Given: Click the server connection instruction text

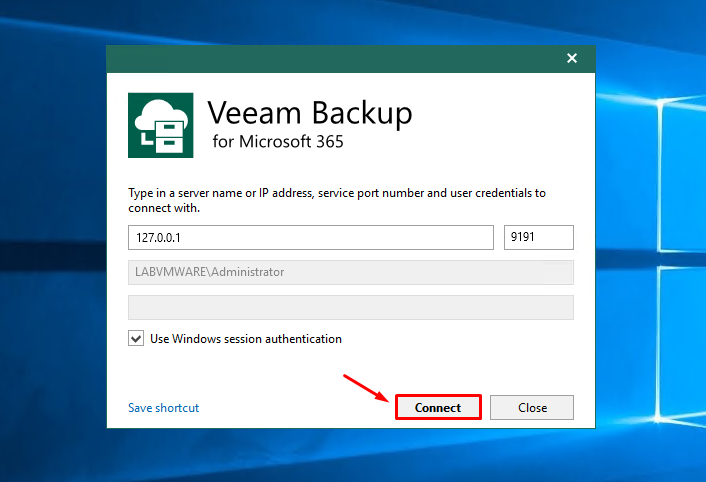Looking at the screenshot, I should pyautogui.click(x=337, y=200).
